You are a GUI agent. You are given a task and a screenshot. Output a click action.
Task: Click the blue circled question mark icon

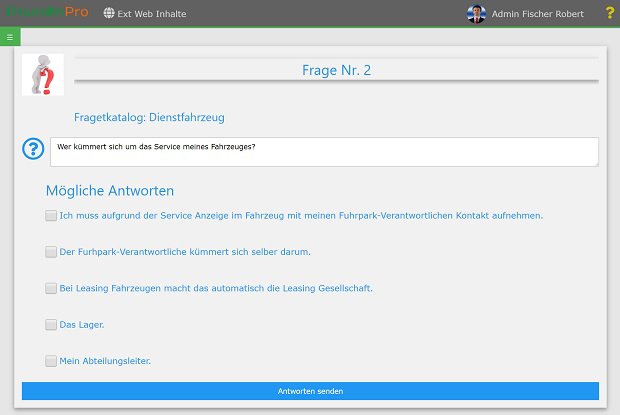(x=33, y=149)
